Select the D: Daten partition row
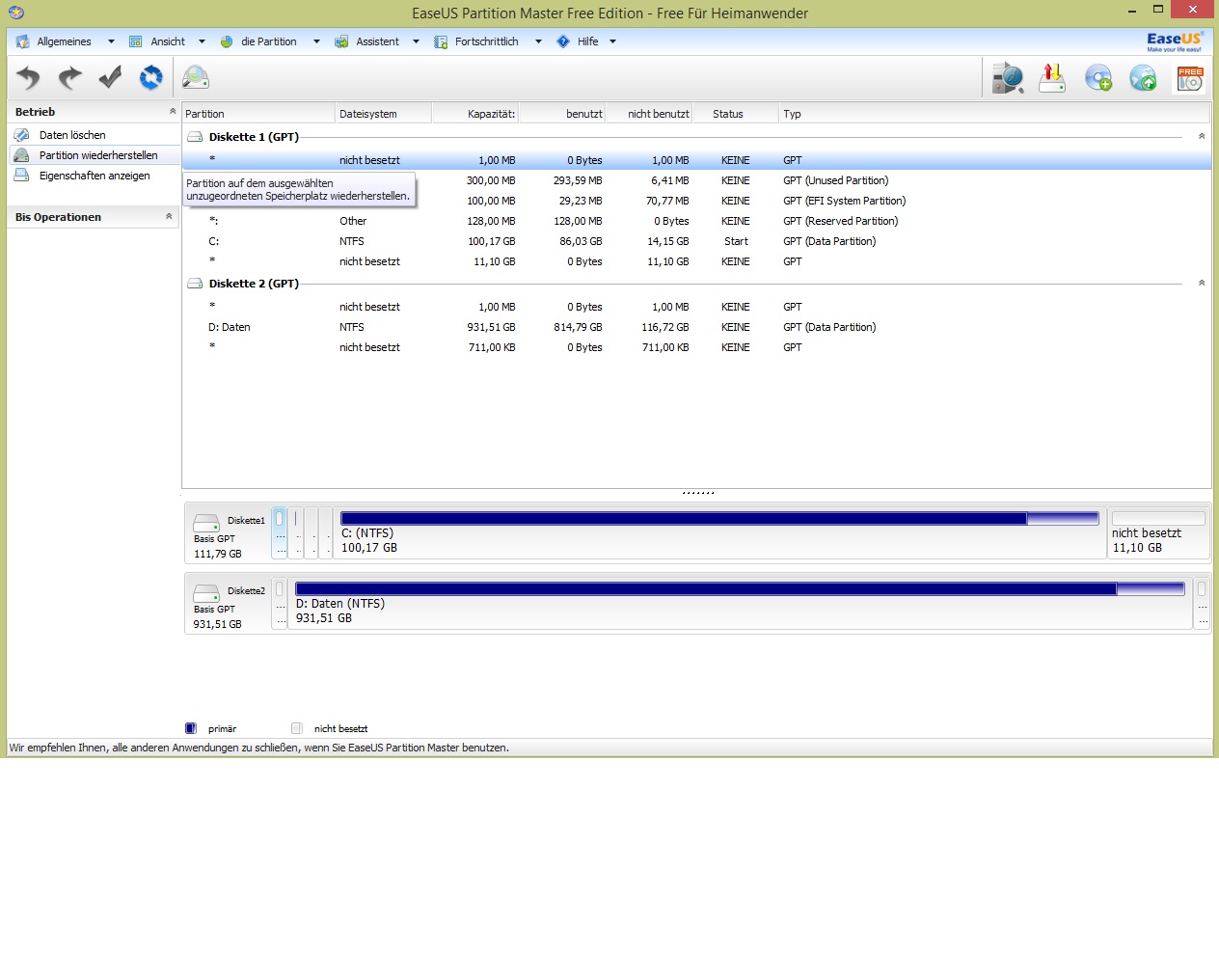The width and height of the screenshot is (1219, 980). (x=696, y=327)
